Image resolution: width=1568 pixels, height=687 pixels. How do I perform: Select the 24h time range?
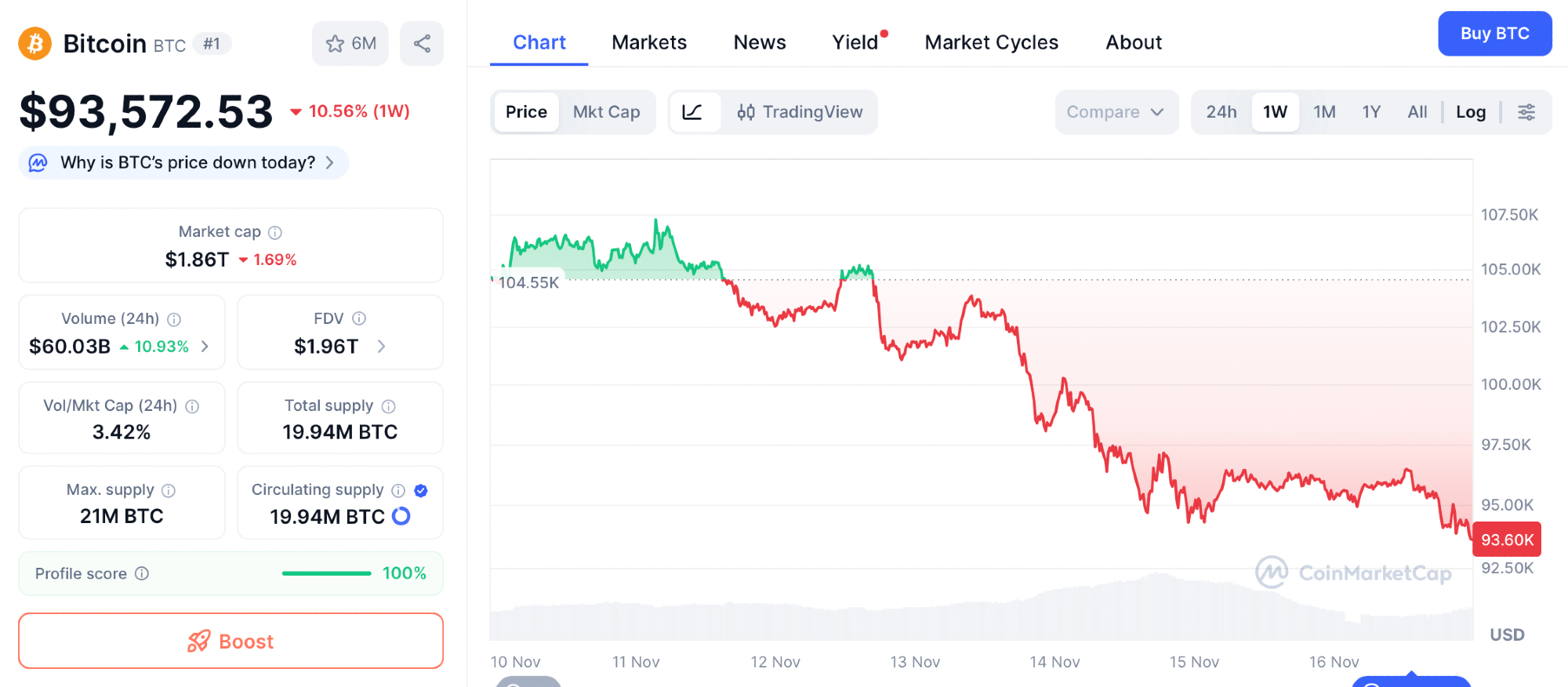pos(1221,112)
